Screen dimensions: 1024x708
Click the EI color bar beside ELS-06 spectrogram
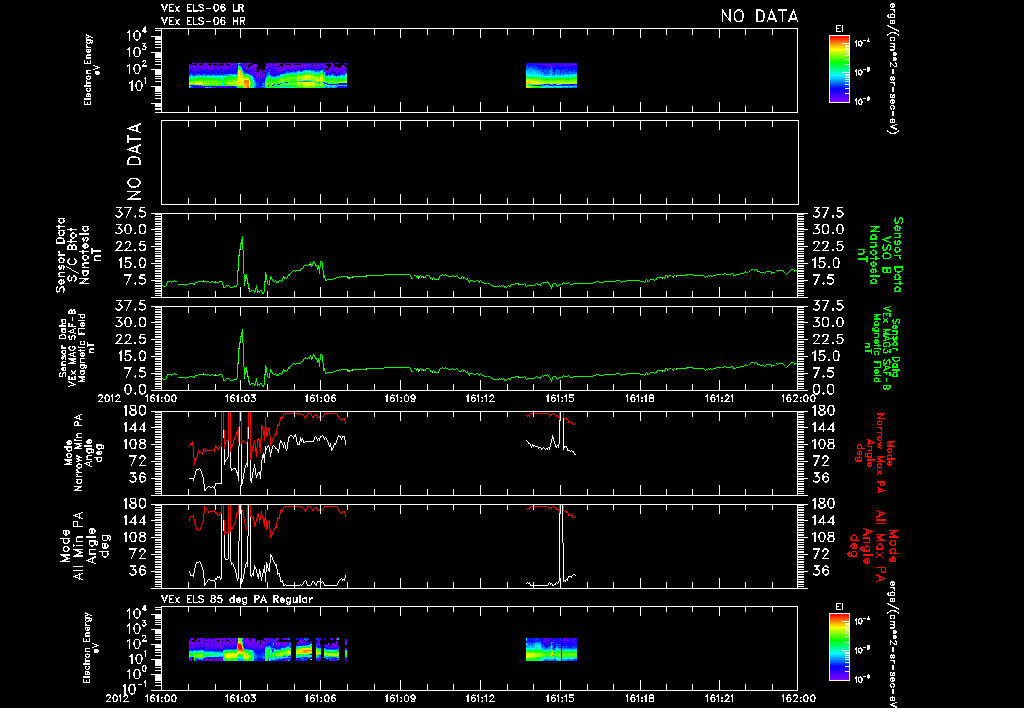(839, 69)
